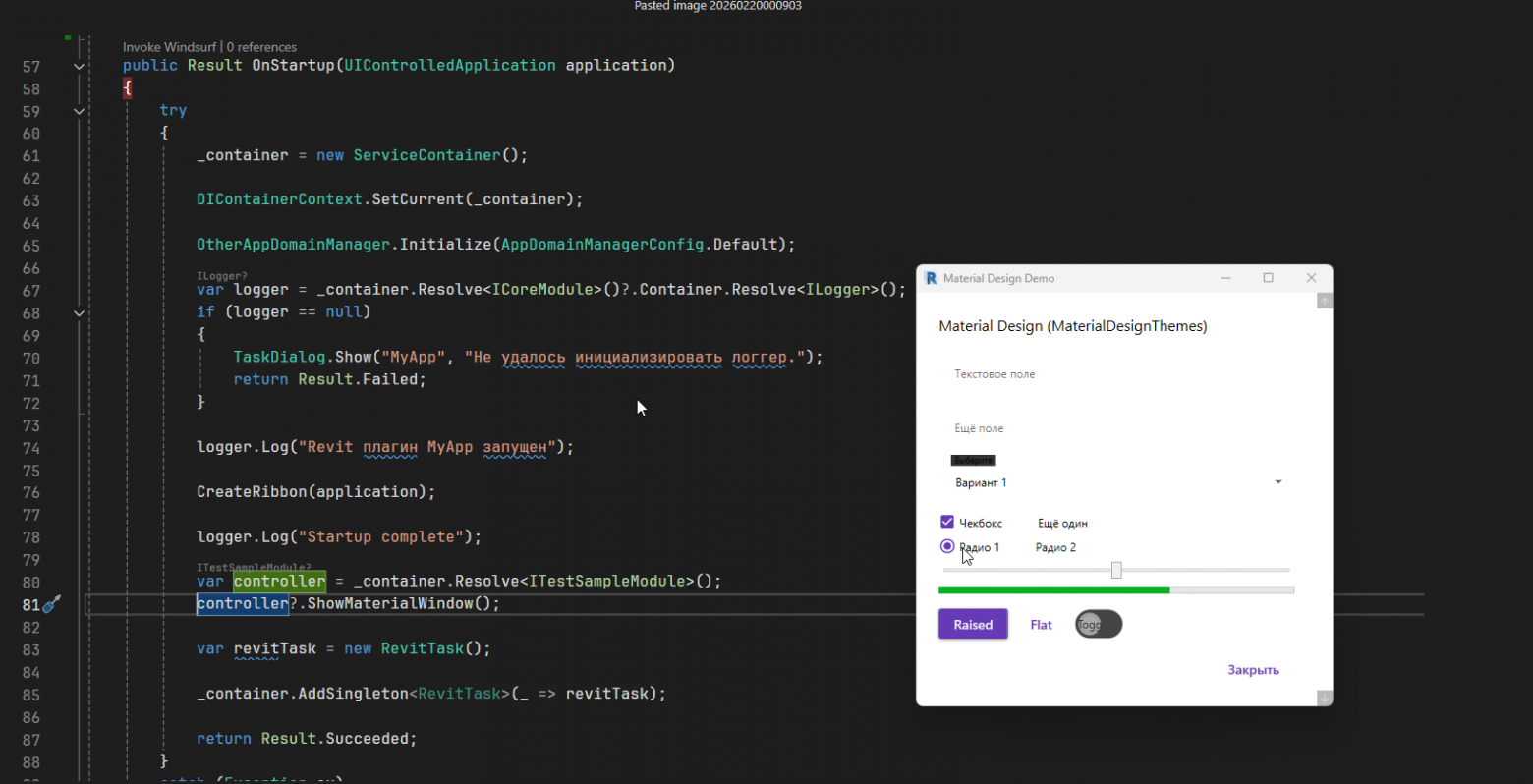The image size is (1533, 784).
Task: Open the 0 references code lens
Action: click(261, 47)
